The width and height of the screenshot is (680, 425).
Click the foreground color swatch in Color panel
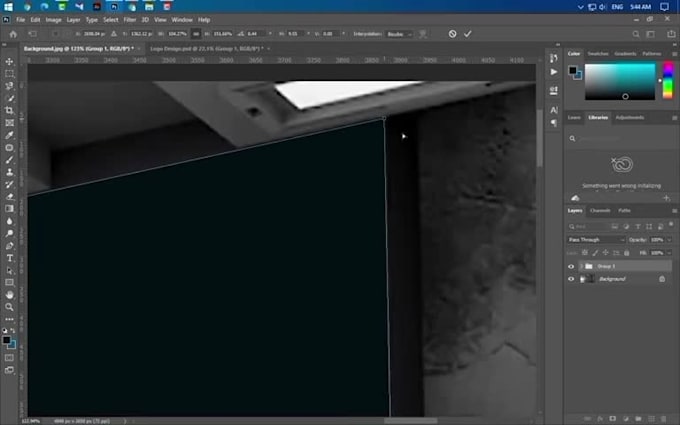(573, 70)
